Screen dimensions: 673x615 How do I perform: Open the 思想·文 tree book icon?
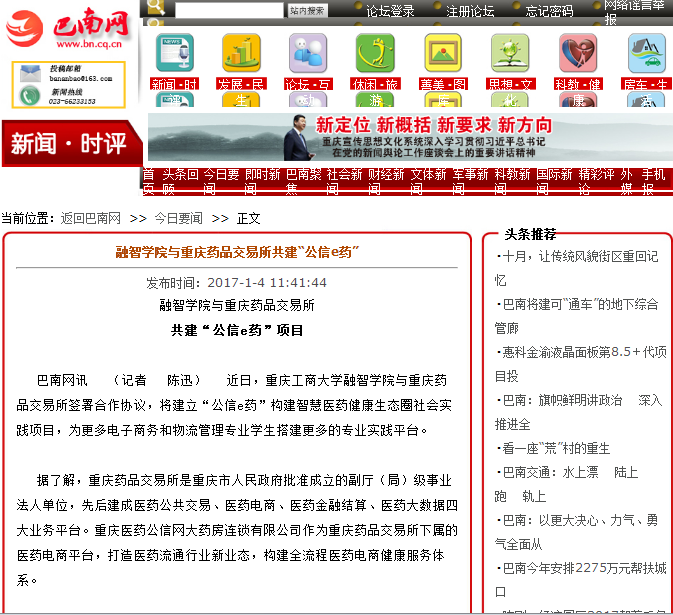point(510,53)
